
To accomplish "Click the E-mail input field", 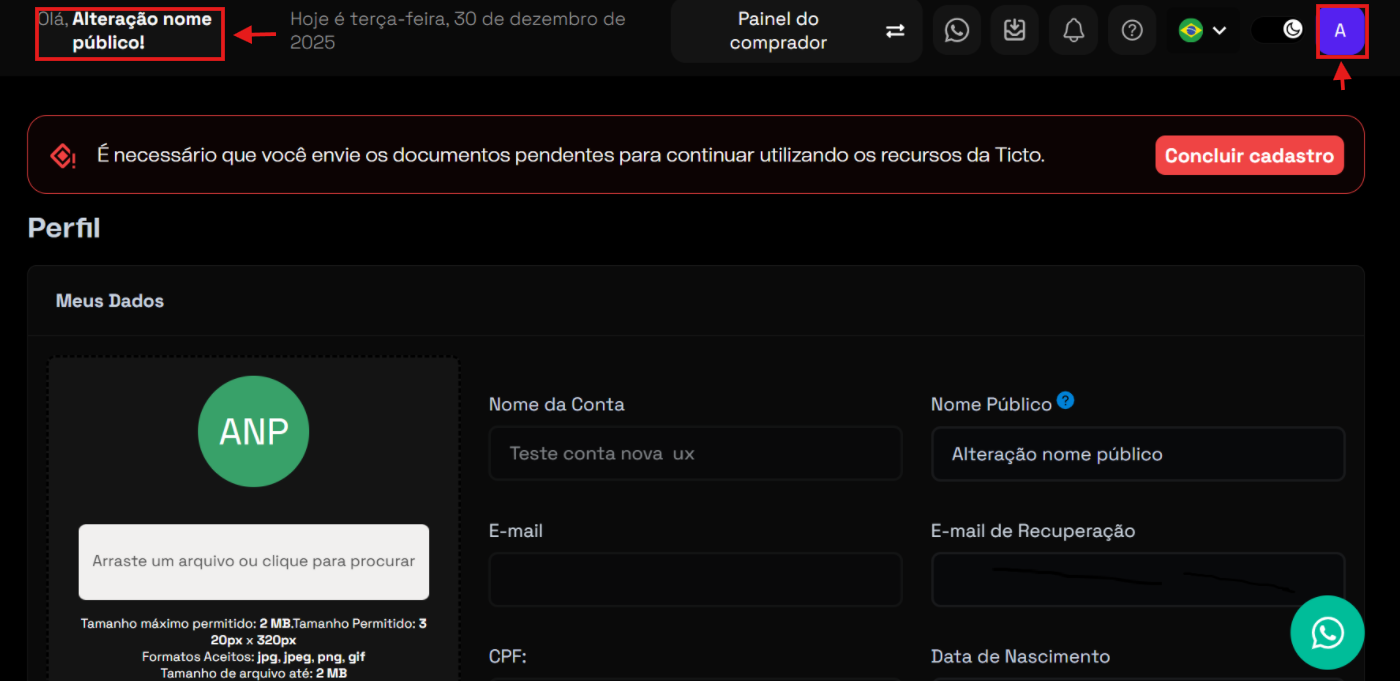I will point(695,580).
